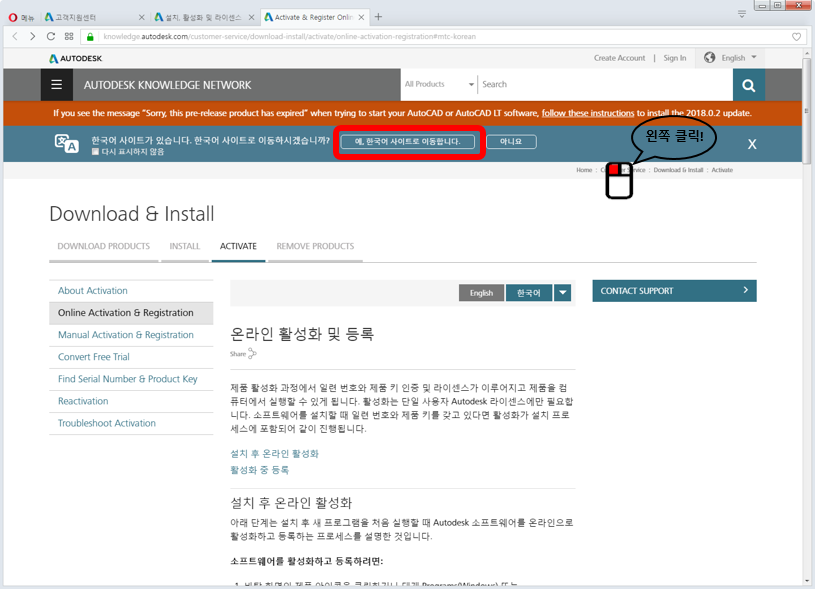The width and height of the screenshot is (815, 589).
Task: Click the Download & Install breadcrumb
Action: (678, 170)
